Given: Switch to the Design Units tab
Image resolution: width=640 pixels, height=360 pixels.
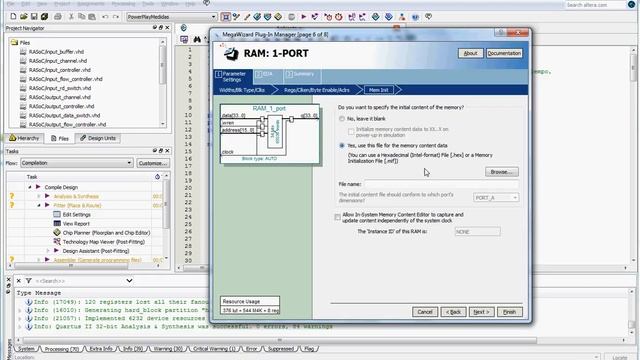Looking at the screenshot, I should pos(98,138).
